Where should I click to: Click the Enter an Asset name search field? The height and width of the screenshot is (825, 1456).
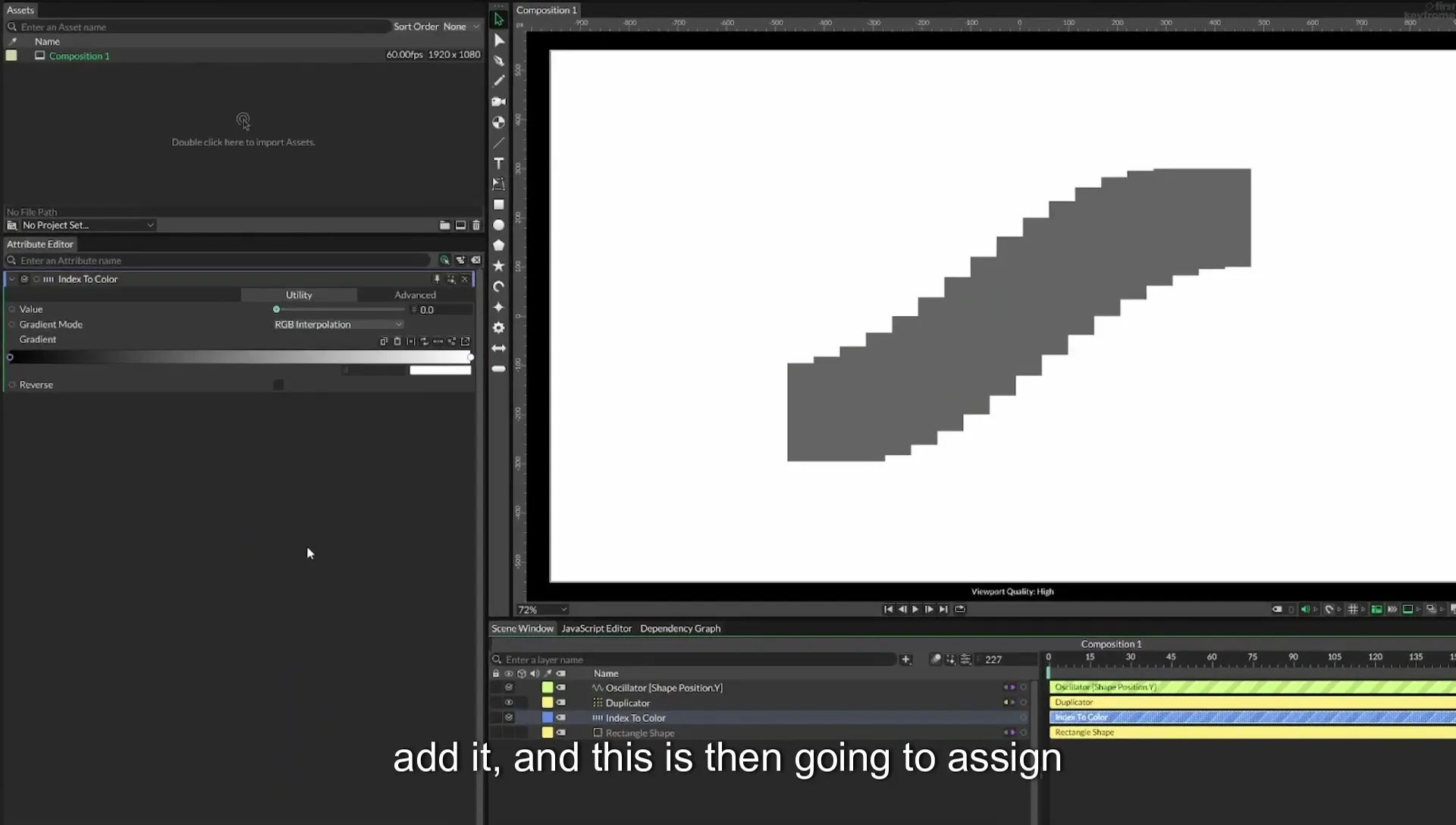pos(197,27)
